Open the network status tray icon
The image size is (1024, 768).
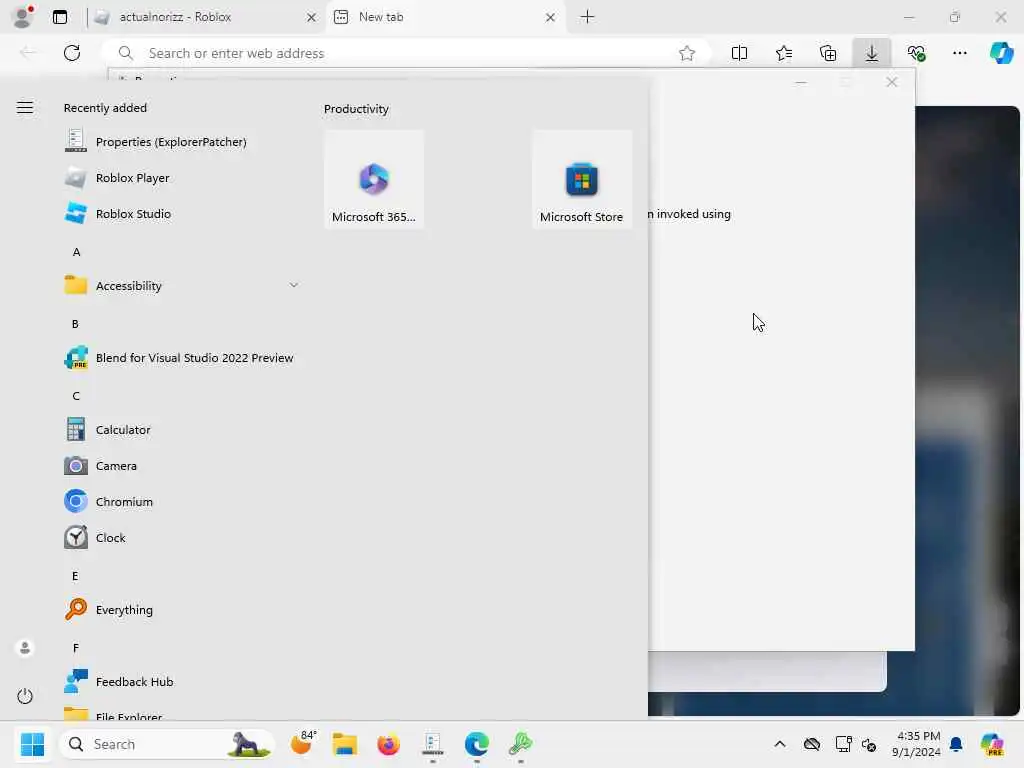coord(843,744)
